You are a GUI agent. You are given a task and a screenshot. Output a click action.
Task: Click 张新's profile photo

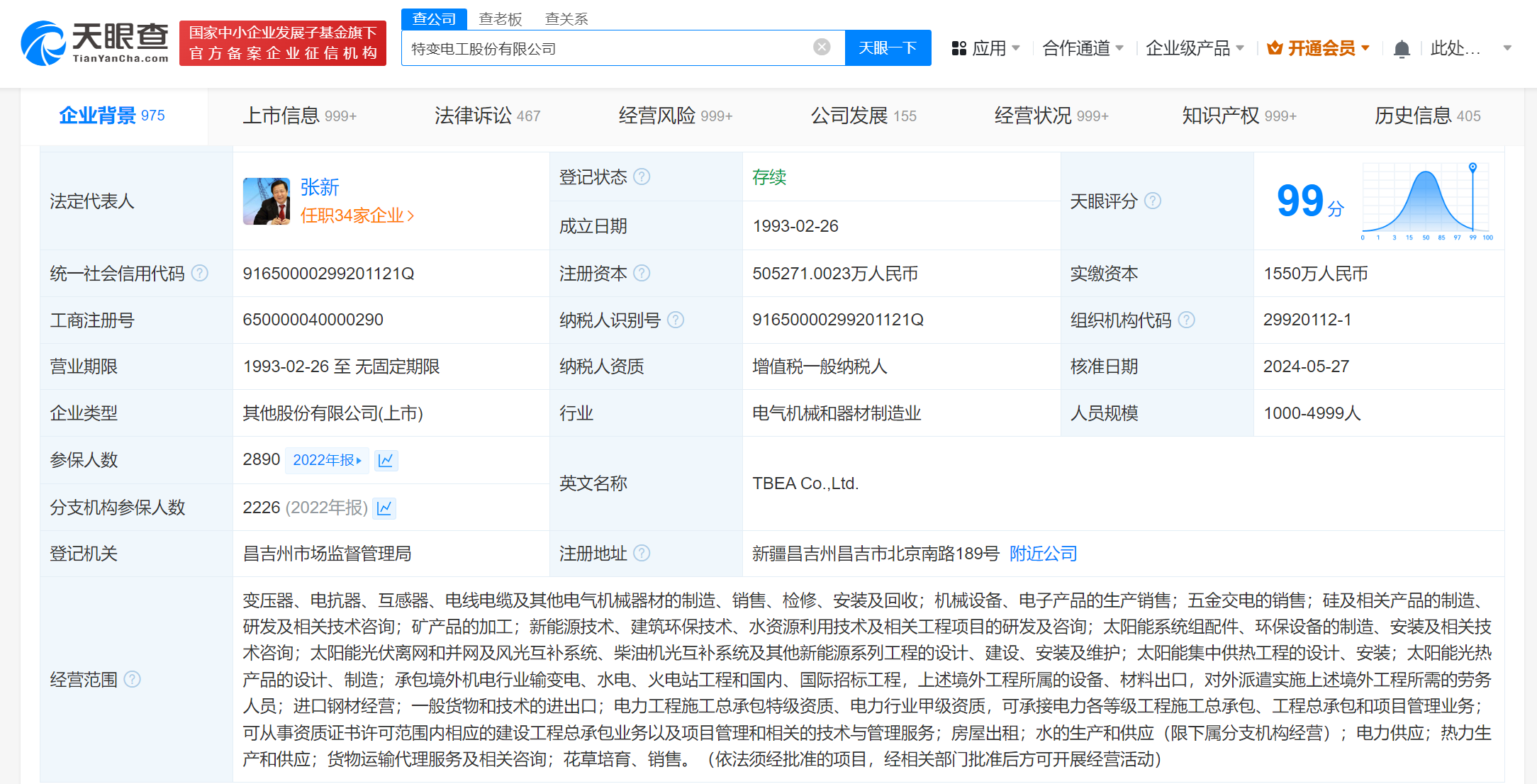coord(266,201)
